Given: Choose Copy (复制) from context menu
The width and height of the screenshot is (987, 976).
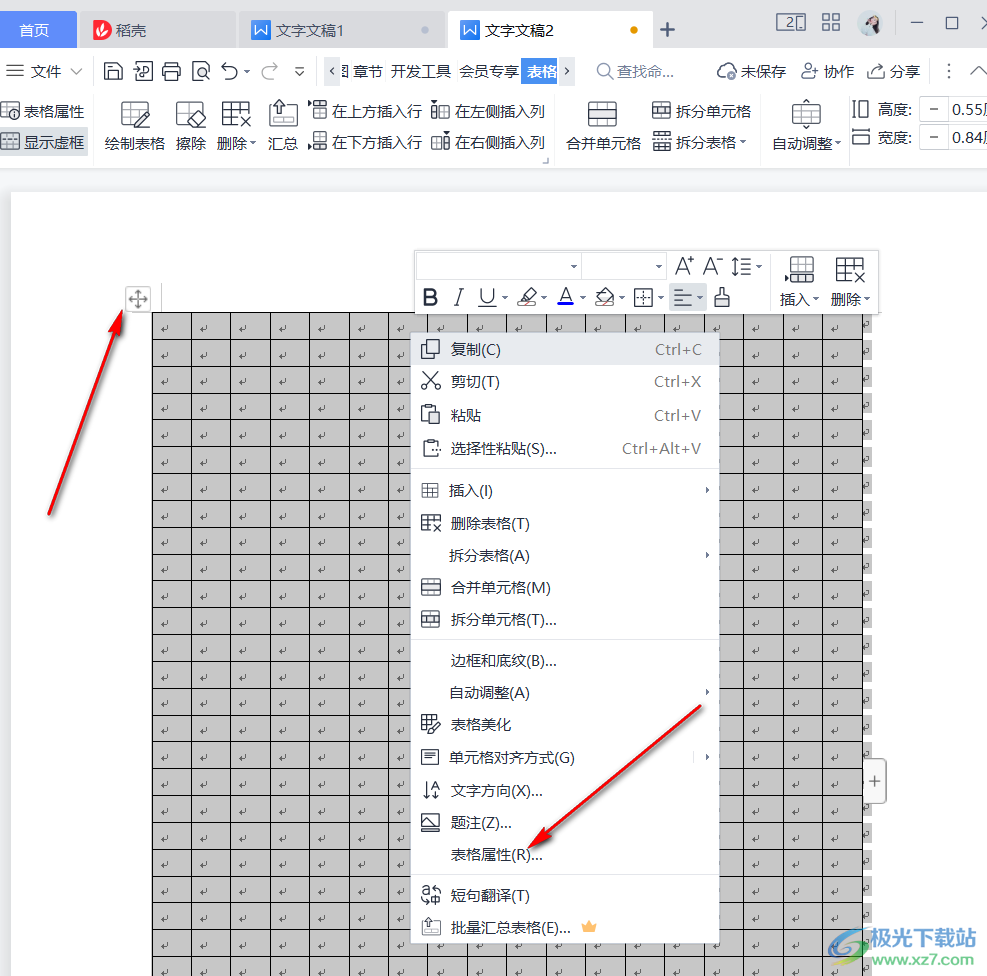Looking at the screenshot, I should tap(565, 349).
